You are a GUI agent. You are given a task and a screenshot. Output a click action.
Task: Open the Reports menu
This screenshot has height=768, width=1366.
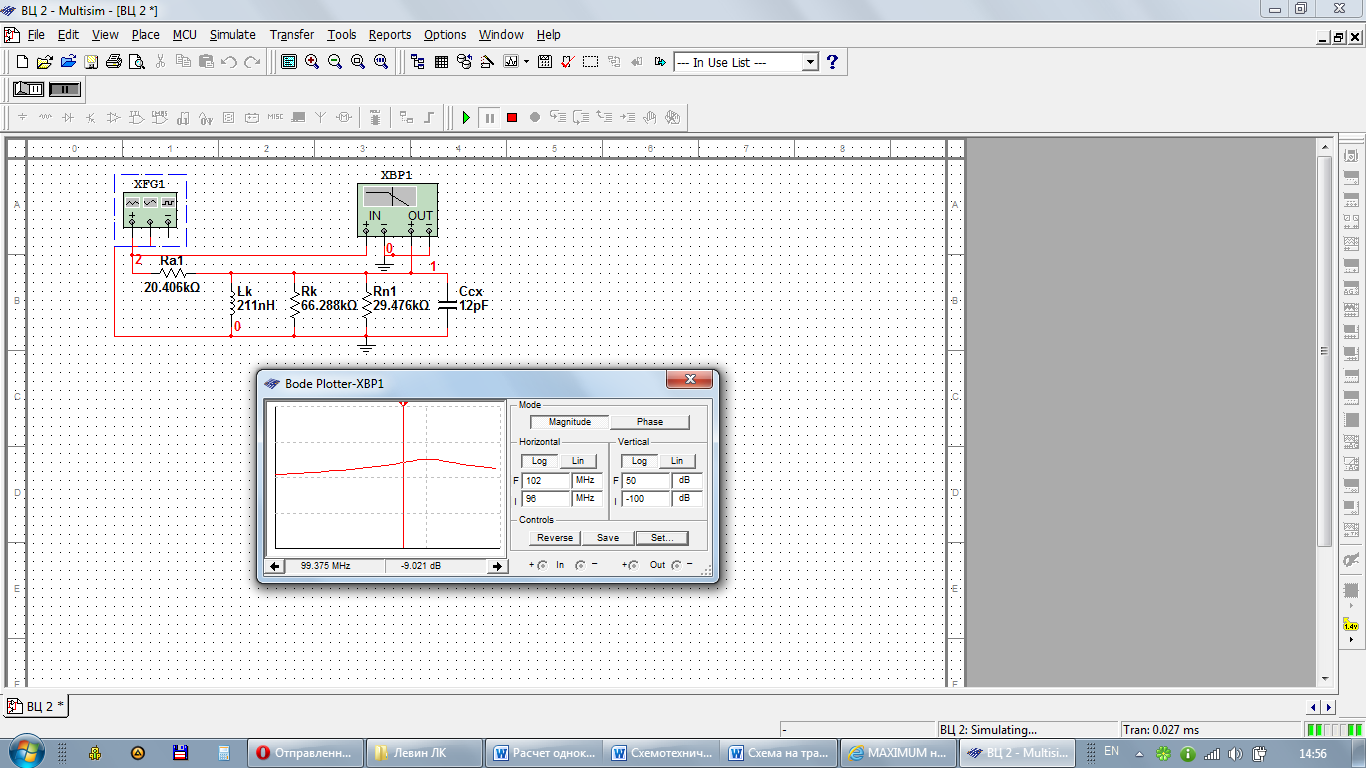click(390, 34)
